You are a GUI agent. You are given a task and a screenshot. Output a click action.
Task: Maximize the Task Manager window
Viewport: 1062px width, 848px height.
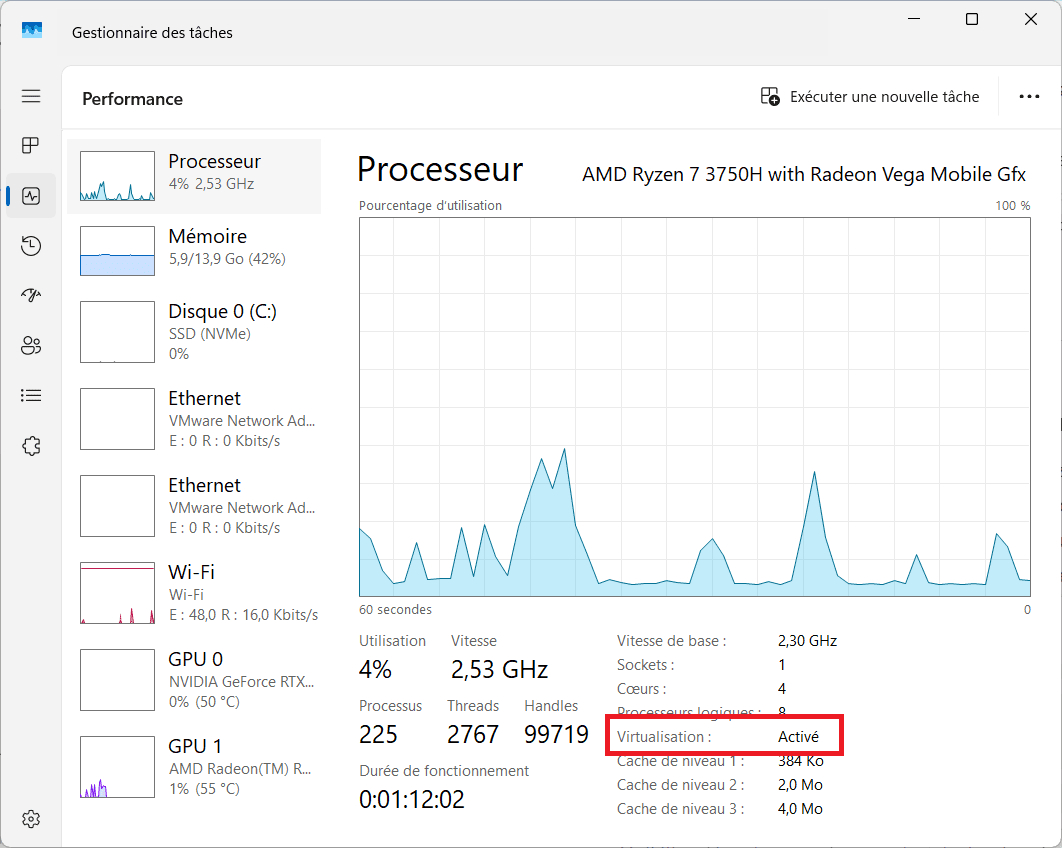pos(972,19)
